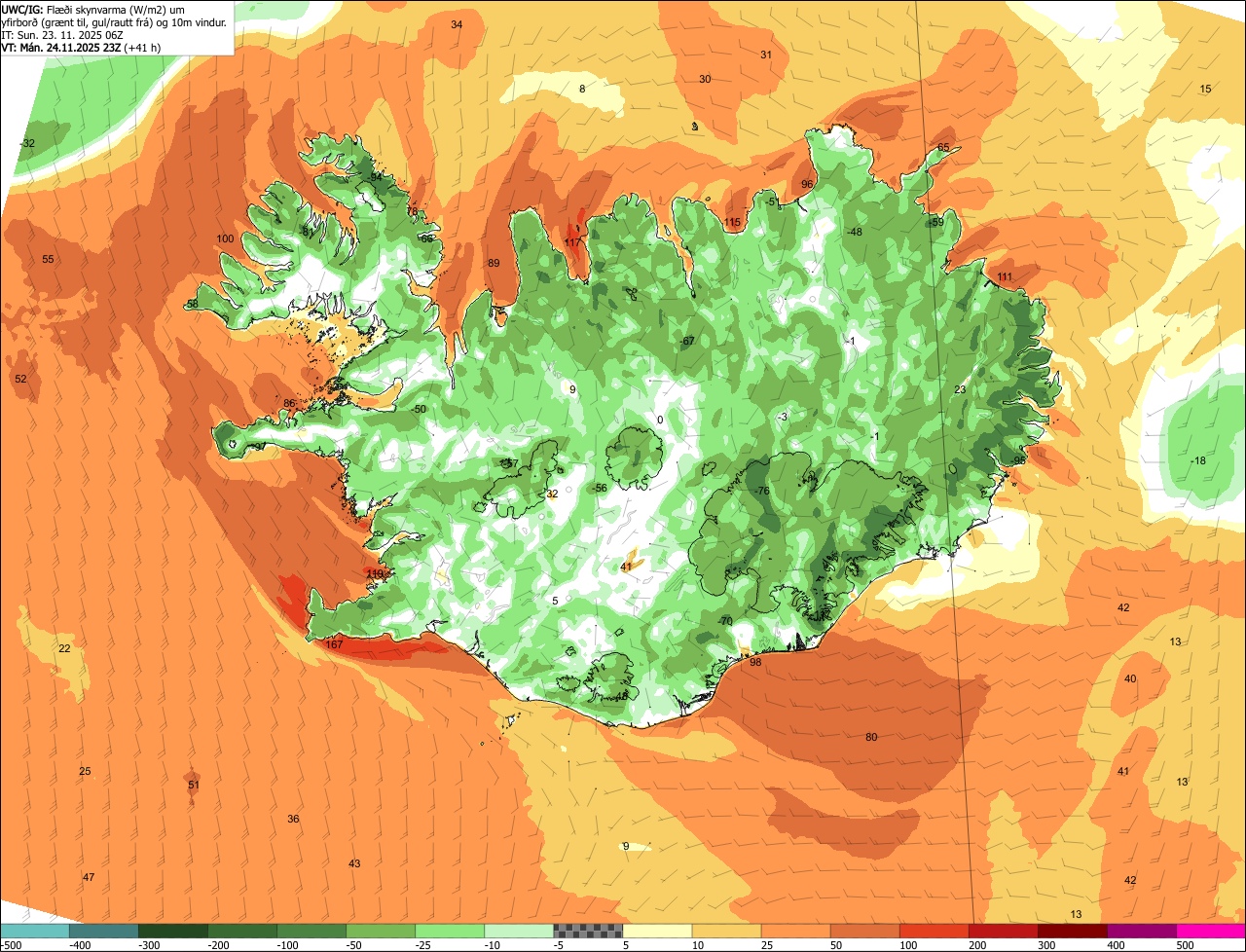Viewport: 1246px width, 952px height.
Task: Click the legend swatch between -500 and -400
Action: pyautogui.click(x=34, y=931)
